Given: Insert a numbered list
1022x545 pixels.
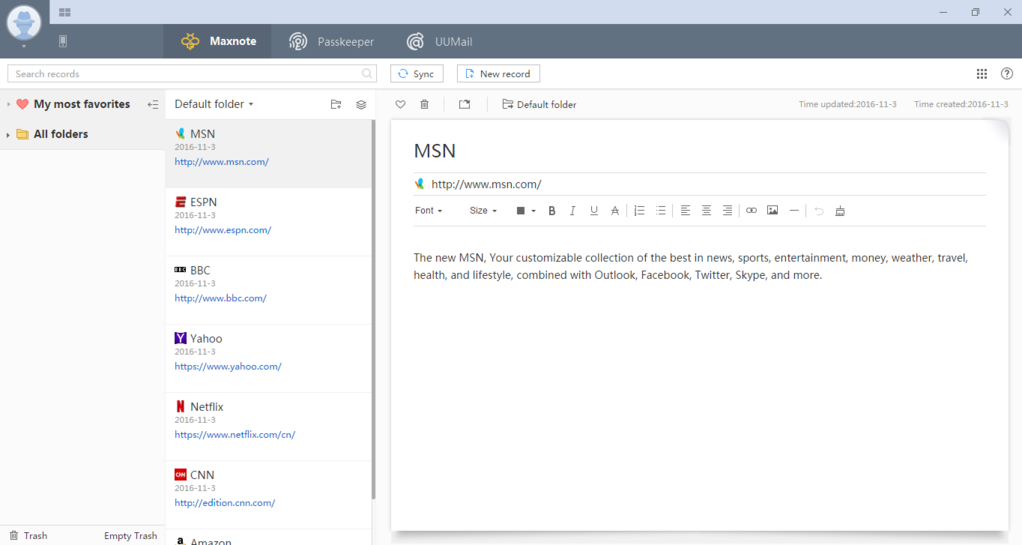Looking at the screenshot, I should point(639,211).
